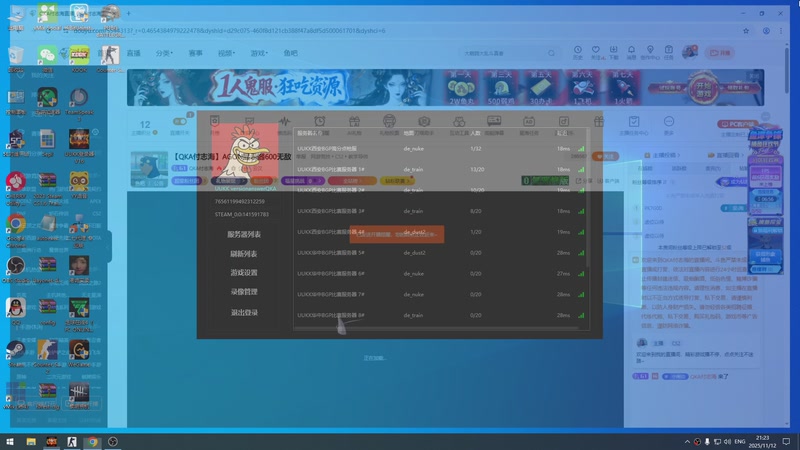
Task: Go to 鱼吧 in Douyu nav
Action: coord(291,53)
